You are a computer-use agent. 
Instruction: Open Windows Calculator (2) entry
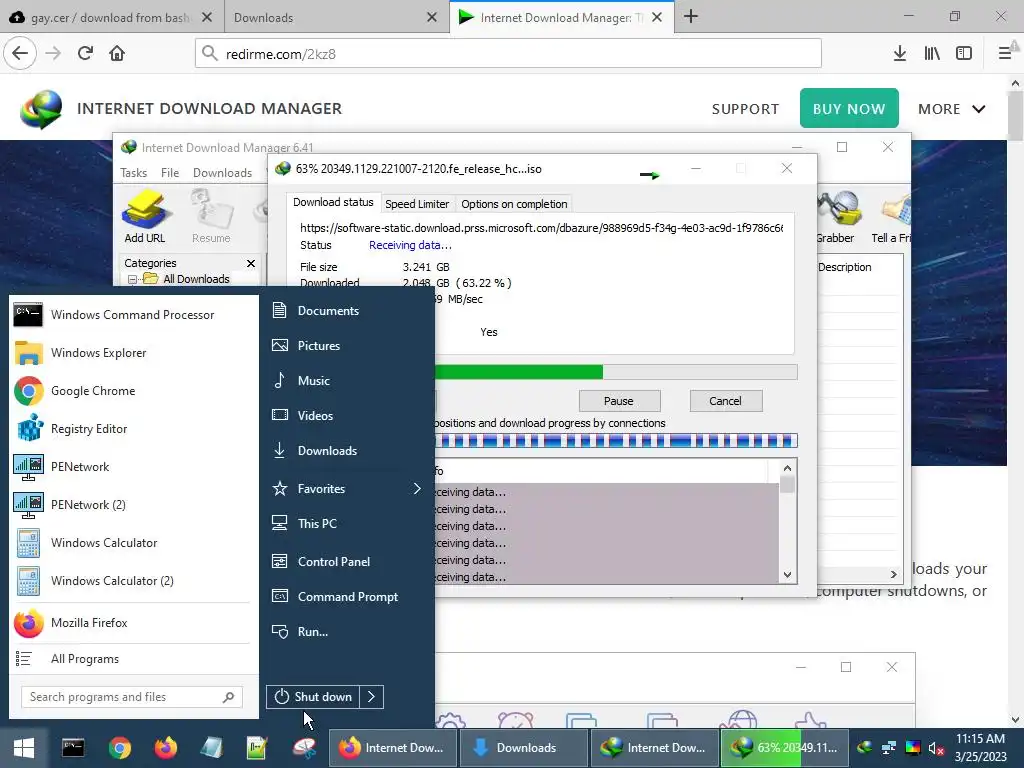(x=131, y=581)
